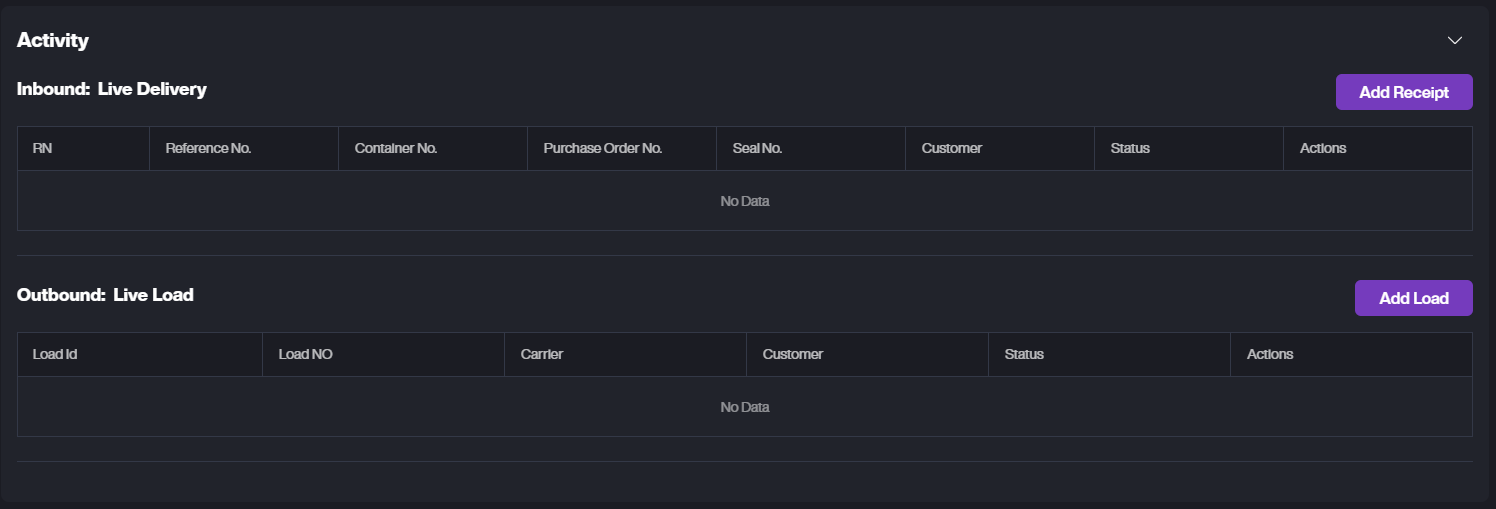Screen dimensions: 1496x509
Task: Click the RN column header
Action: coord(43,148)
